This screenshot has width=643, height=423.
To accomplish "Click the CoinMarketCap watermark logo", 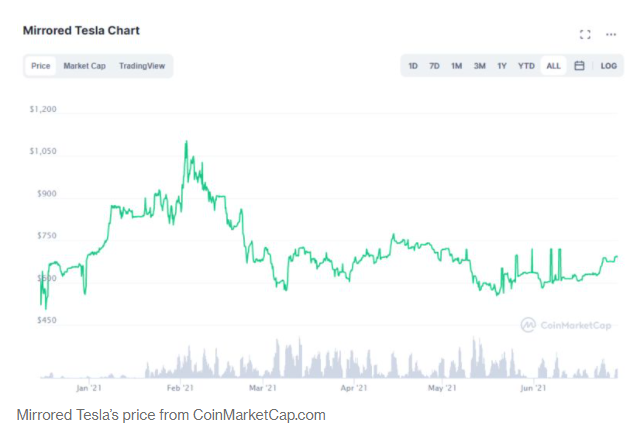I will (566, 325).
